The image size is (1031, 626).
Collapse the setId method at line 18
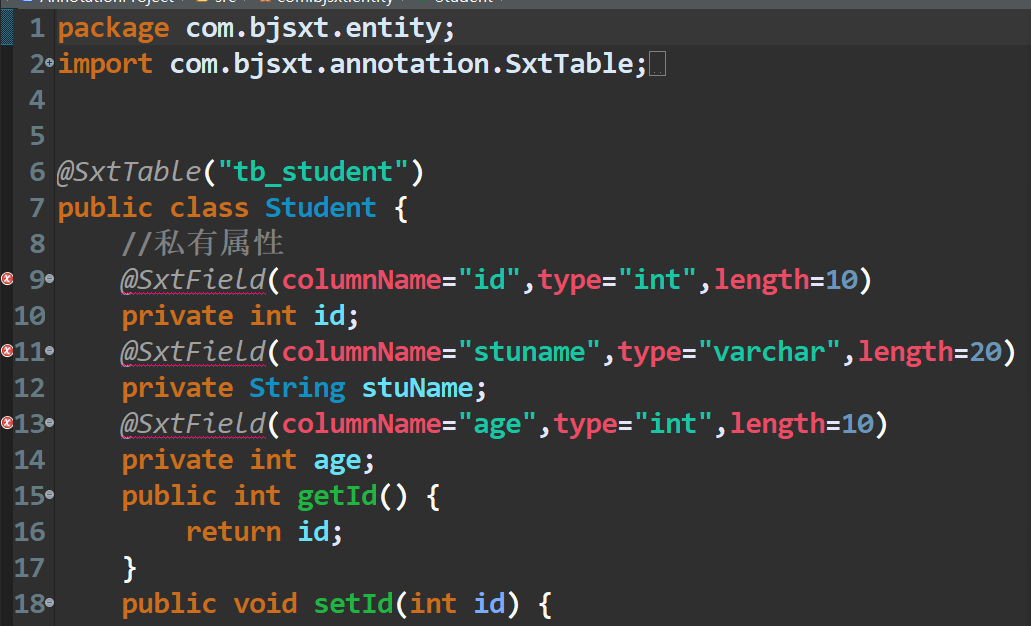(49, 602)
